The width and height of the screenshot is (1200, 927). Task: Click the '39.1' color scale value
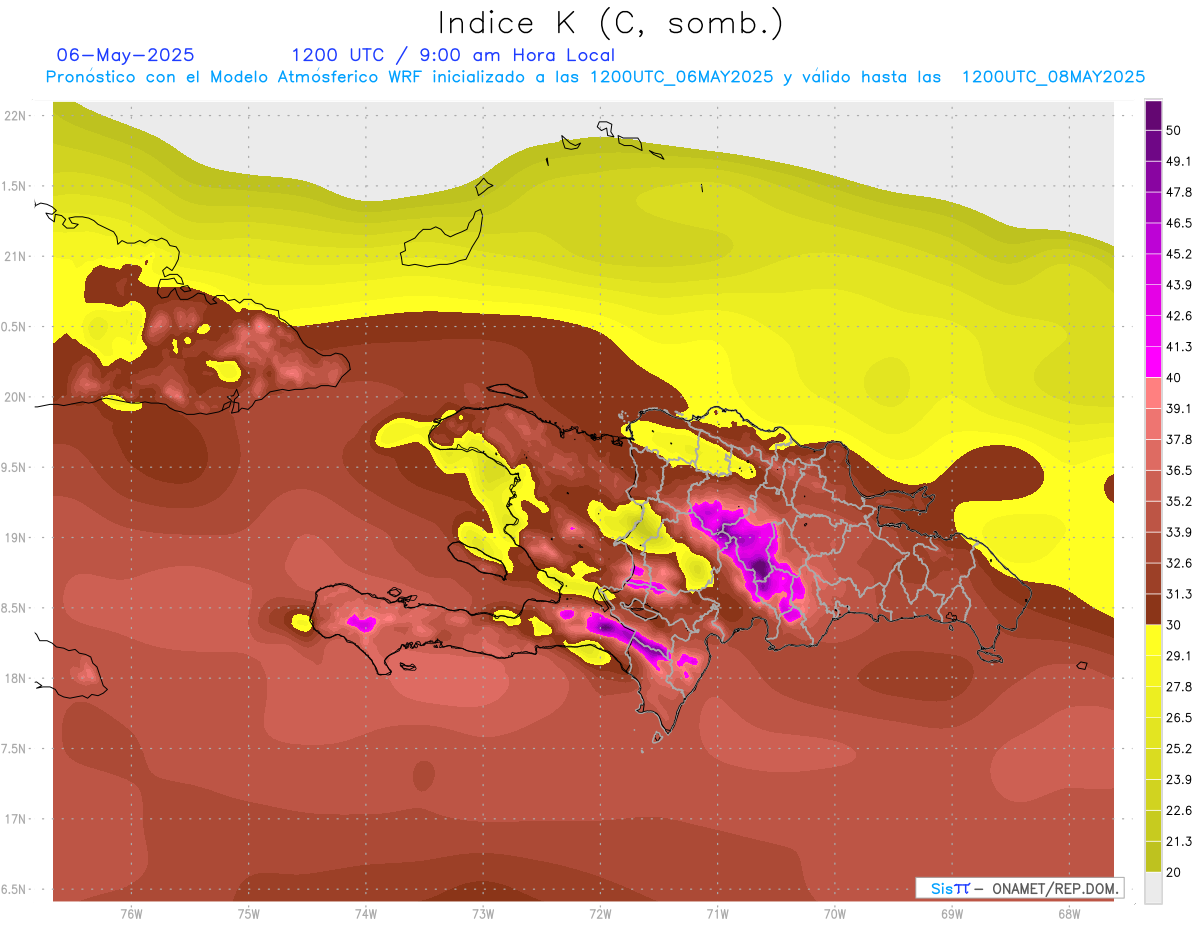[1179, 408]
